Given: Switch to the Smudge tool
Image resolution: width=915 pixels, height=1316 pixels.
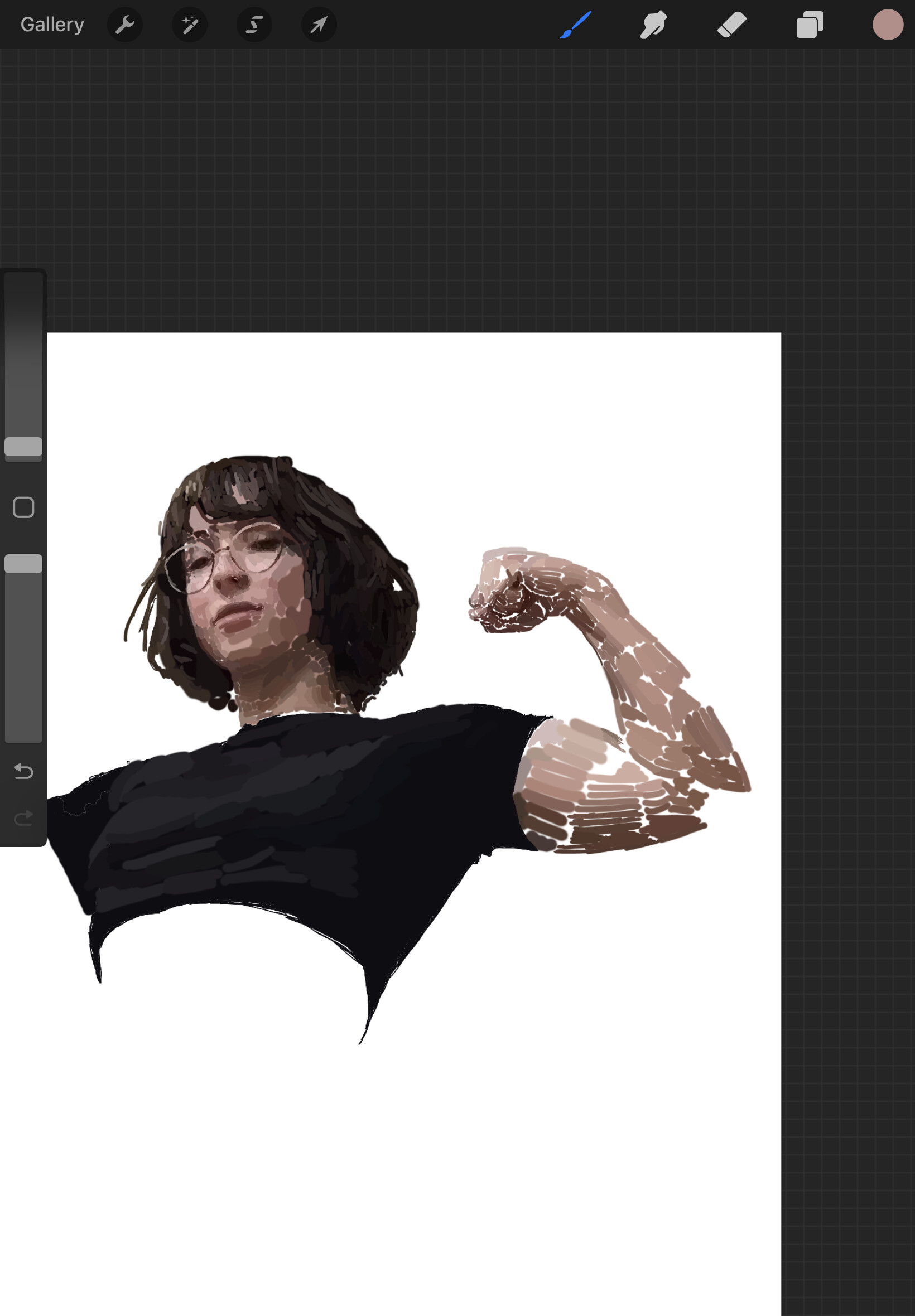Looking at the screenshot, I should [x=653, y=24].
